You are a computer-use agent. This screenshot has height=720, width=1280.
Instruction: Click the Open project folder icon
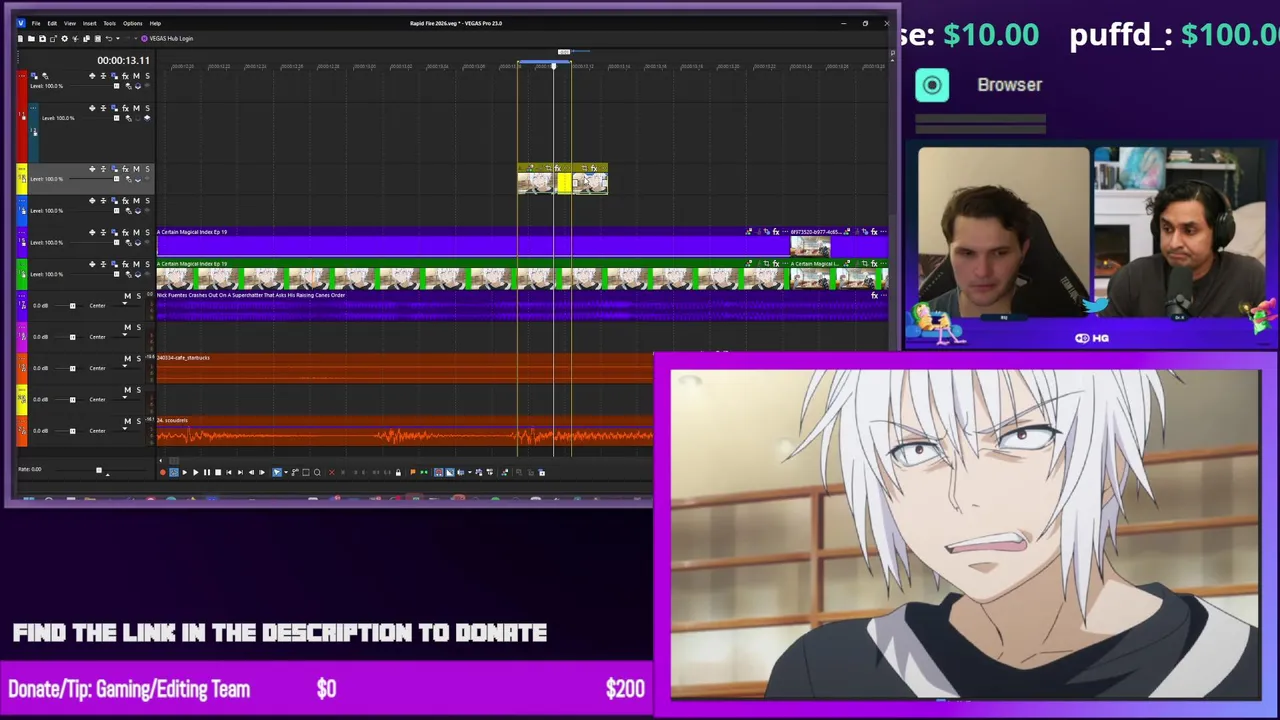[31, 38]
